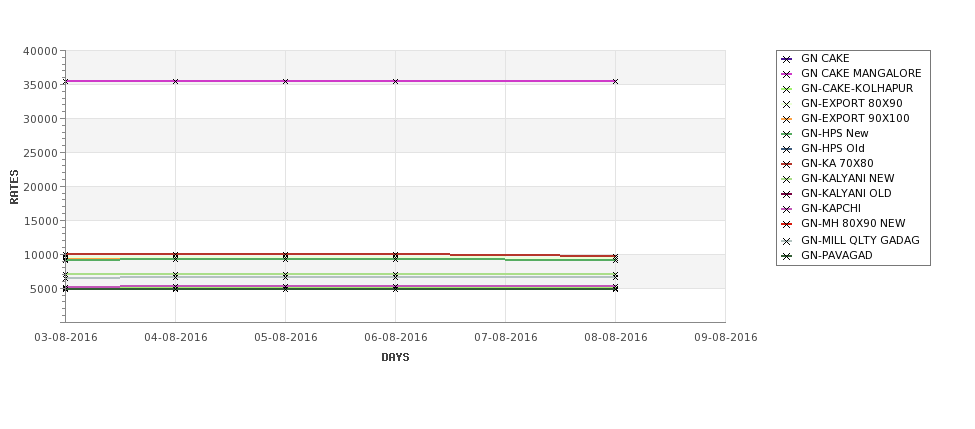Click the GN-HPS New legend marker
The width and height of the screenshot is (975, 429).
point(786,134)
